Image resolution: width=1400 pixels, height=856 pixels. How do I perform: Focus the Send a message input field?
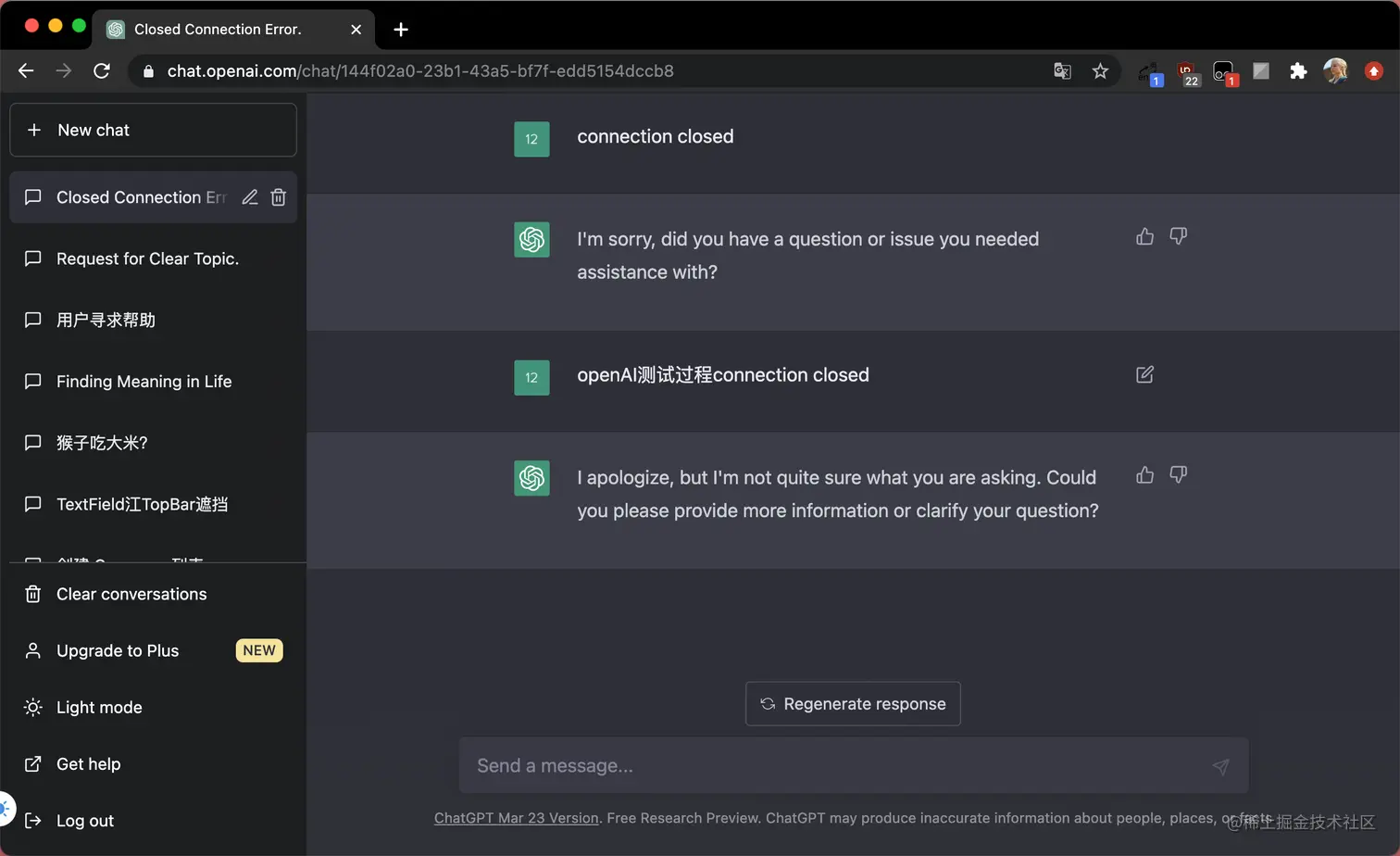(854, 765)
